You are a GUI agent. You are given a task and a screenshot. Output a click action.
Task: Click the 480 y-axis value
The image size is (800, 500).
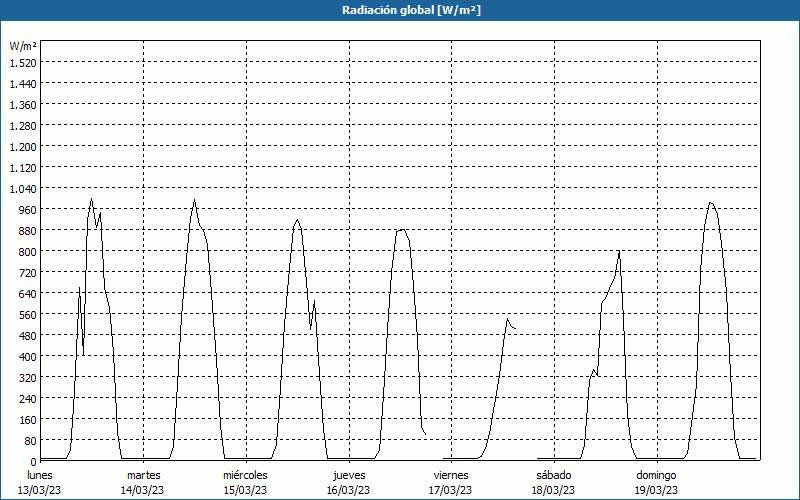click(x=29, y=335)
